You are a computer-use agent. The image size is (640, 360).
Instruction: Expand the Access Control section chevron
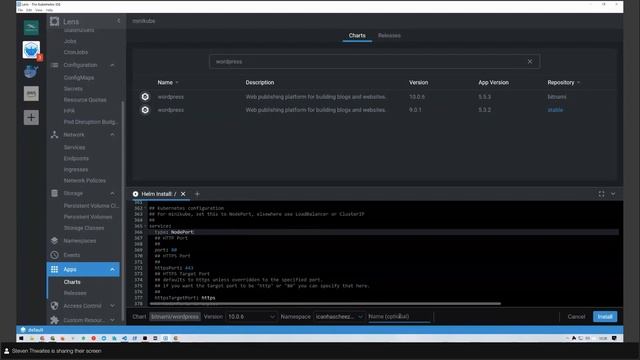(x=112, y=306)
